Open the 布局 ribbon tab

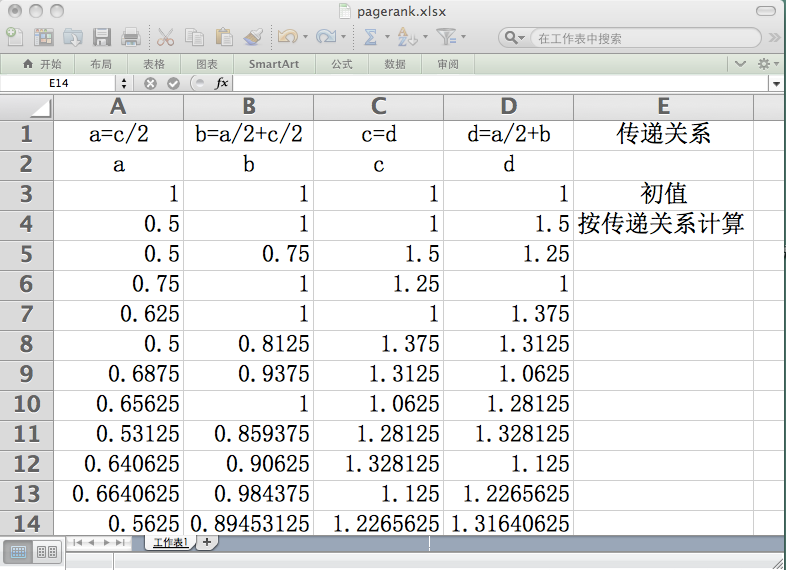click(101, 64)
